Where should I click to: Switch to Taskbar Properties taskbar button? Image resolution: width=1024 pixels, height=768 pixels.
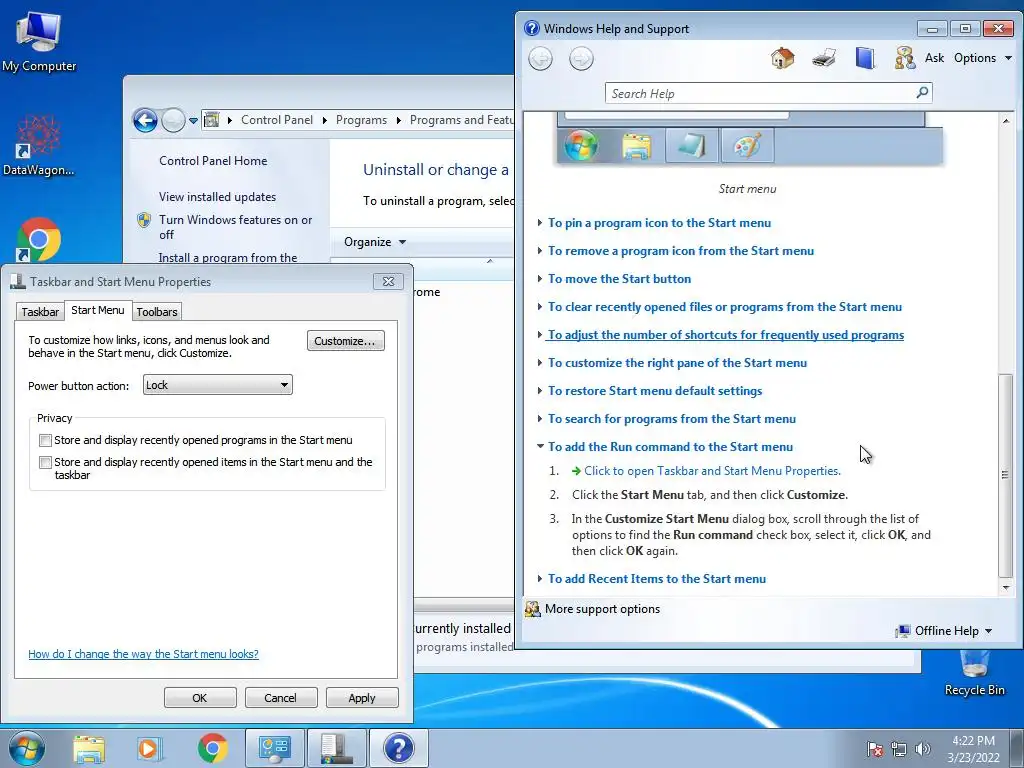coord(336,748)
